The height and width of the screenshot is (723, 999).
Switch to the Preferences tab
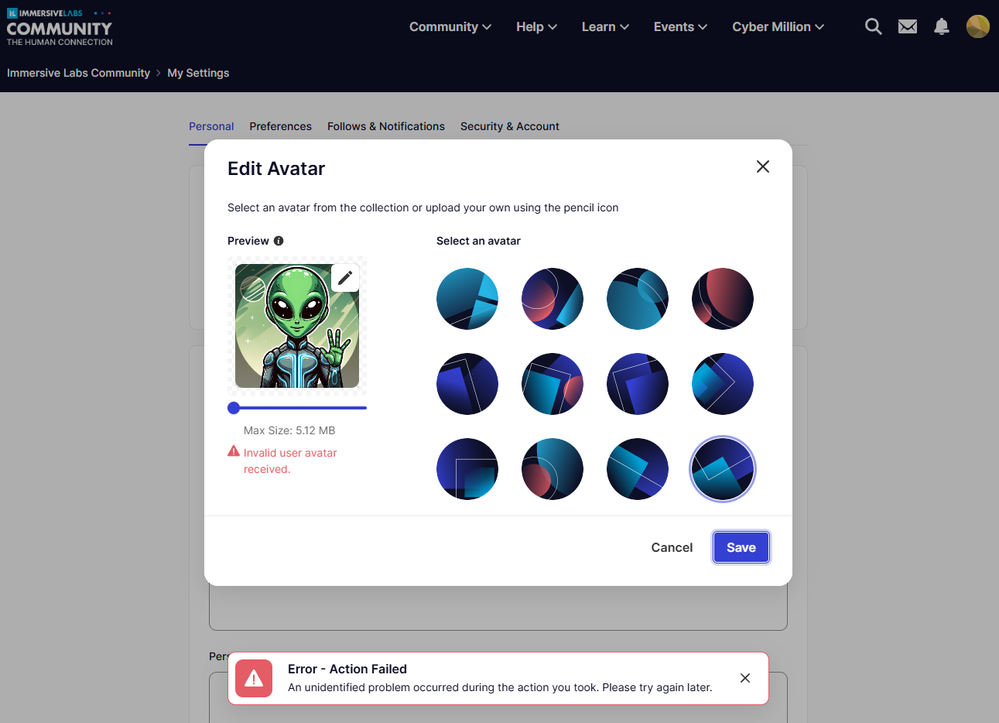point(280,126)
